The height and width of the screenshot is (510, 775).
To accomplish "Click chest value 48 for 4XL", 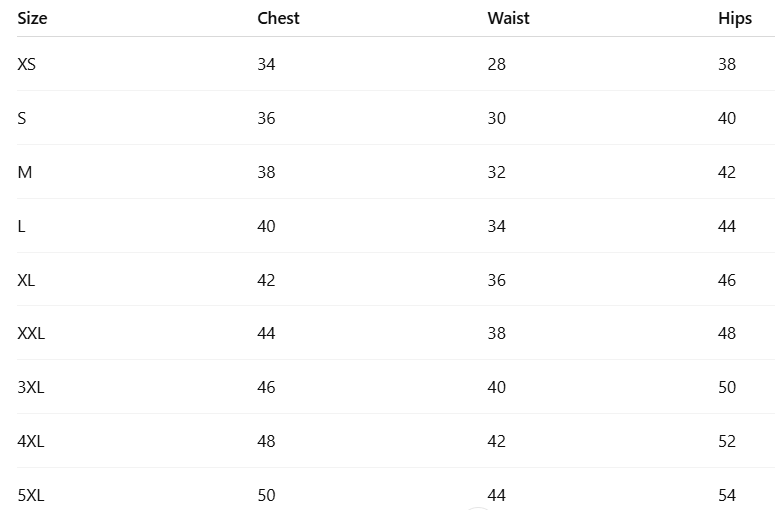I will [x=266, y=441].
